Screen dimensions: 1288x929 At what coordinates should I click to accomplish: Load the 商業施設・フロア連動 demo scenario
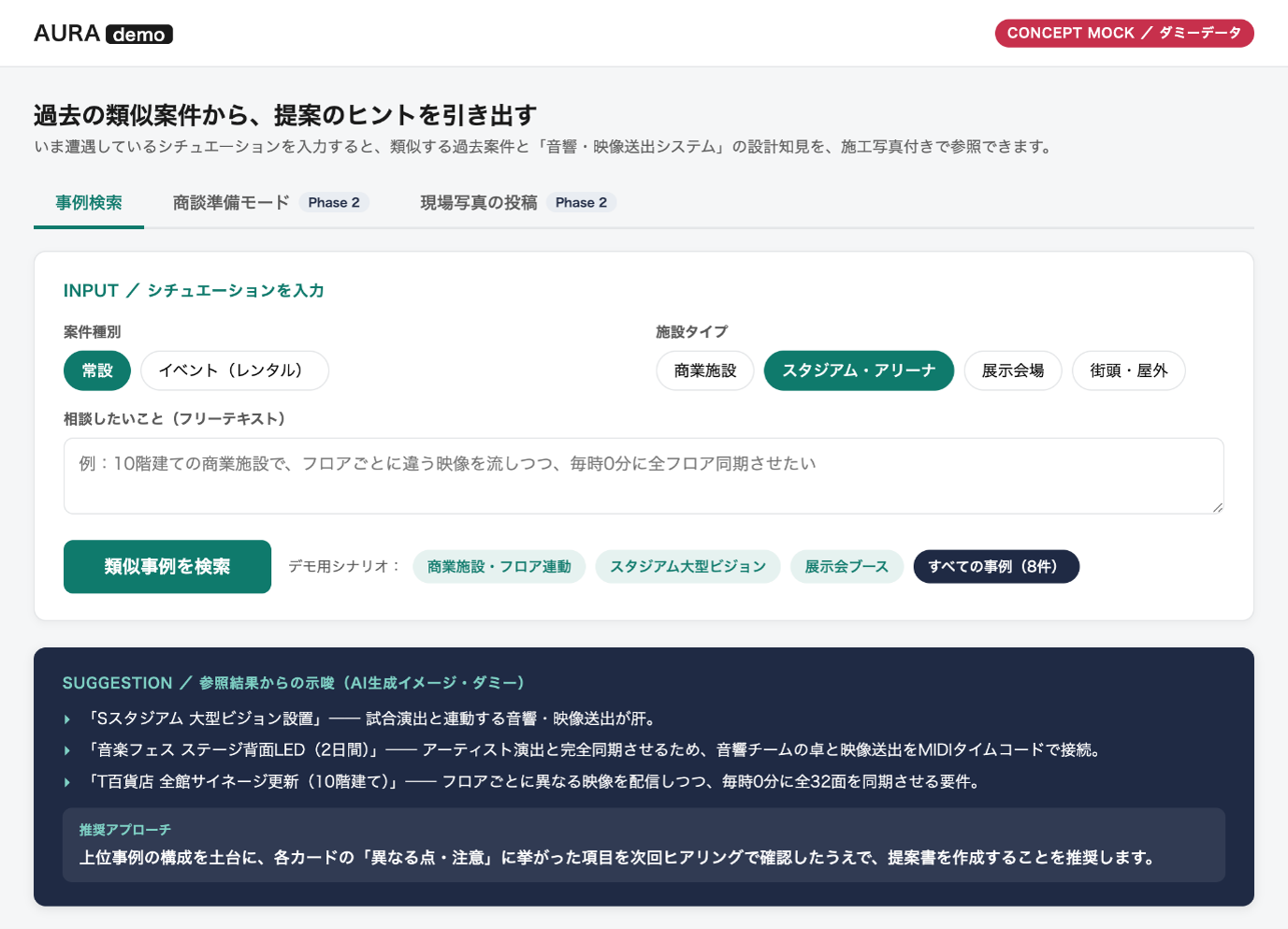click(x=499, y=567)
